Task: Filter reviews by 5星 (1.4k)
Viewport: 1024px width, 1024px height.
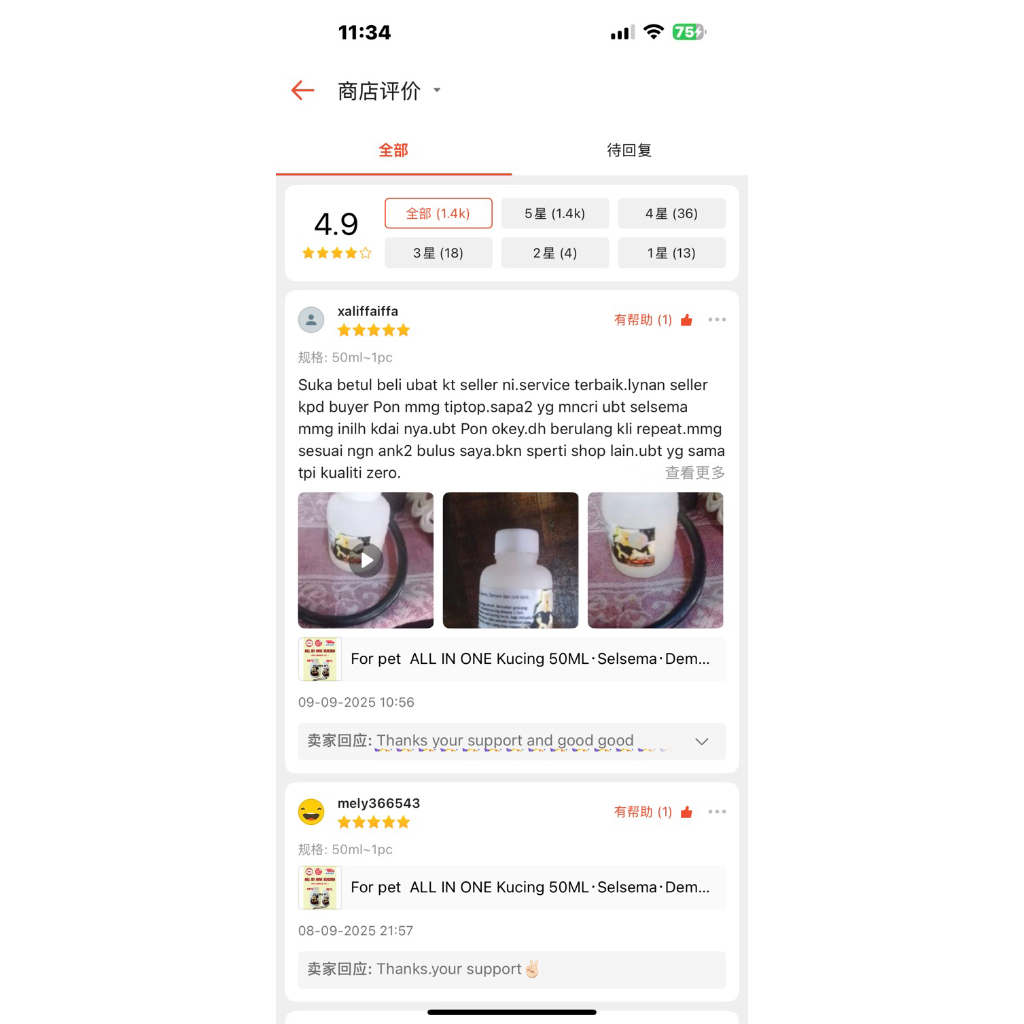Action: coord(555,214)
